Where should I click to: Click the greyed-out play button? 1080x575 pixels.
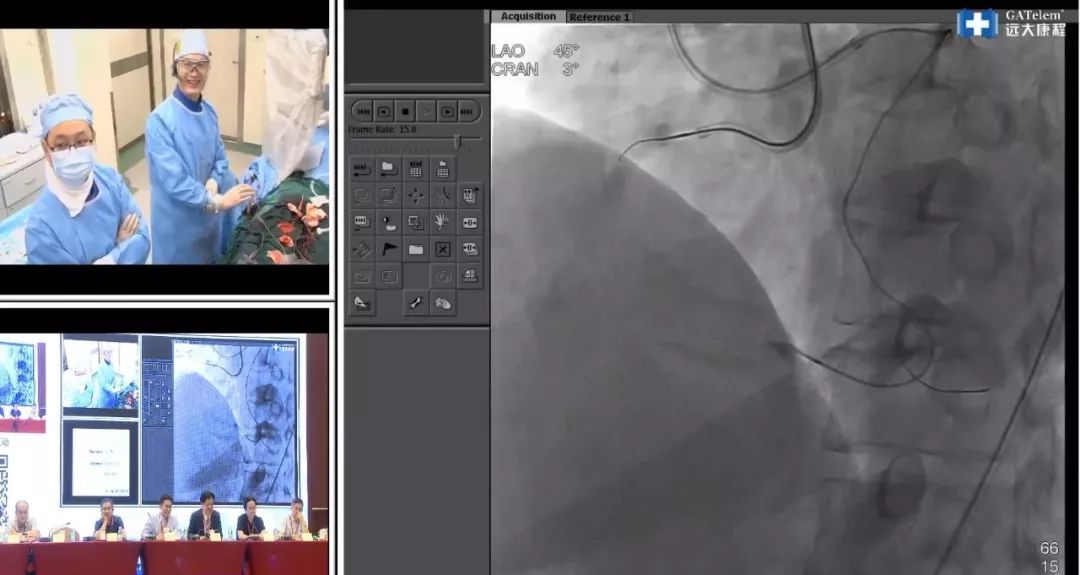point(426,111)
